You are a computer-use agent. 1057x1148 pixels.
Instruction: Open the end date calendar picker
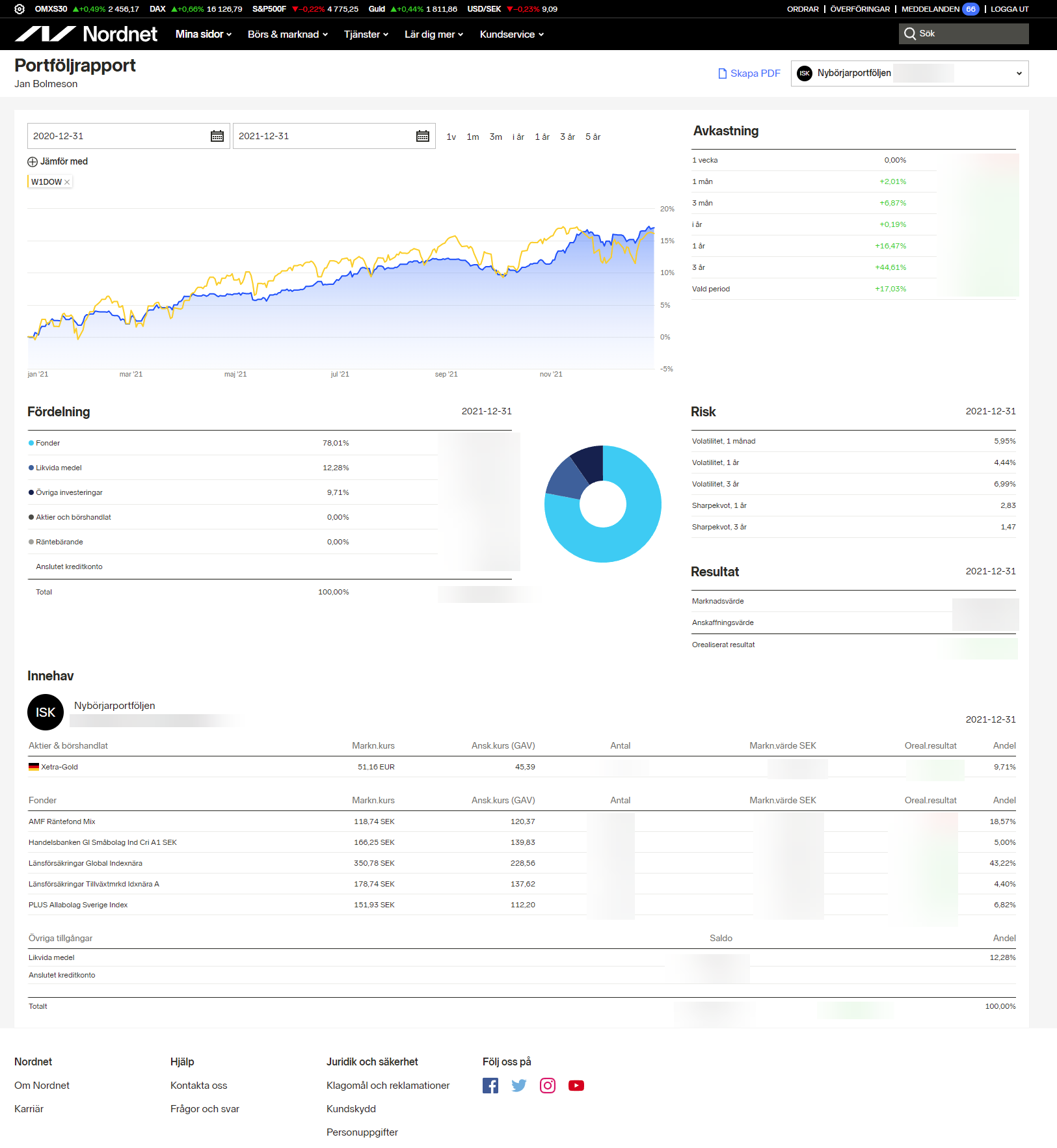point(423,136)
